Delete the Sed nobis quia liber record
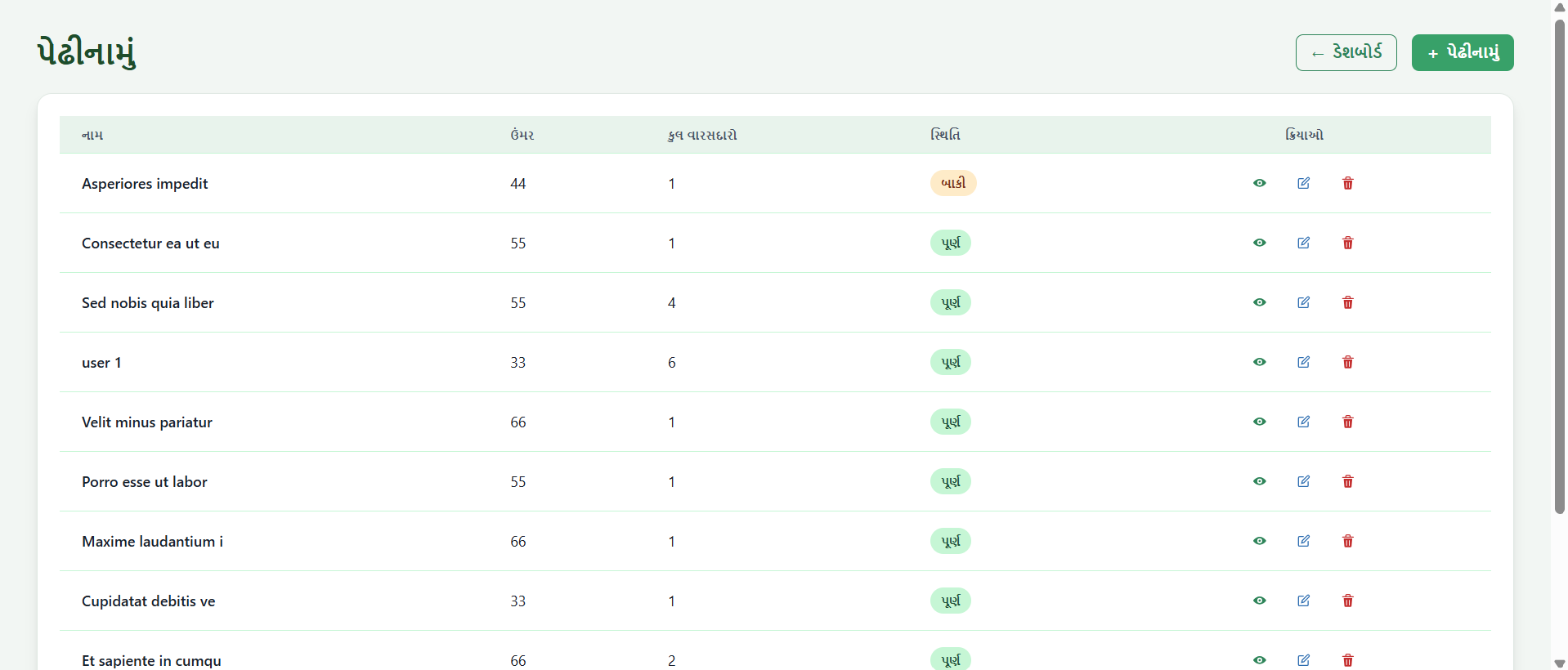Screen dimensions: 1568x670 click(1347, 302)
